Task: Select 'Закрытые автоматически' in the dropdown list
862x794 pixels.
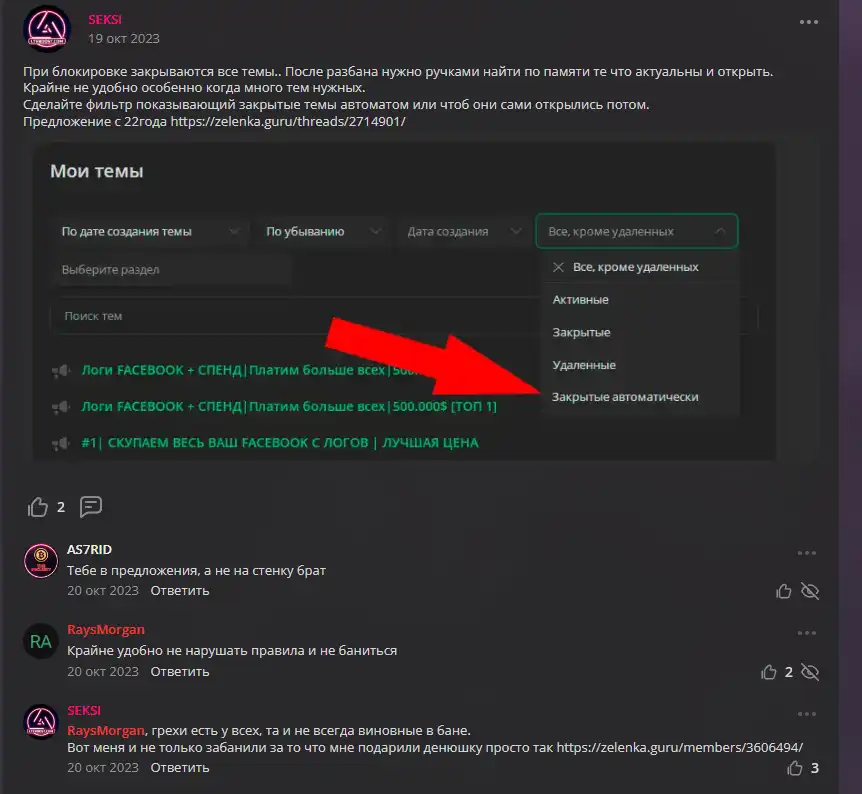Action: 625,397
